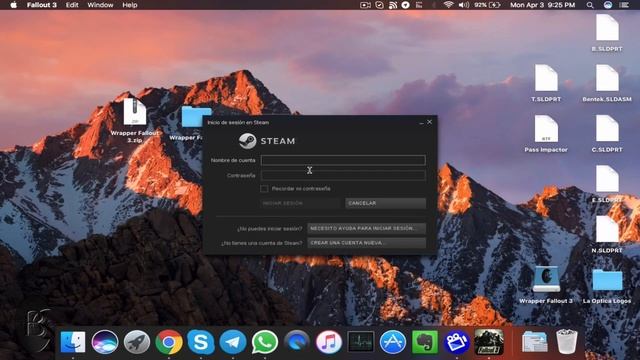Click screen recording camera icon in menu bar
The height and width of the screenshot is (360, 640).
(365, 5)
